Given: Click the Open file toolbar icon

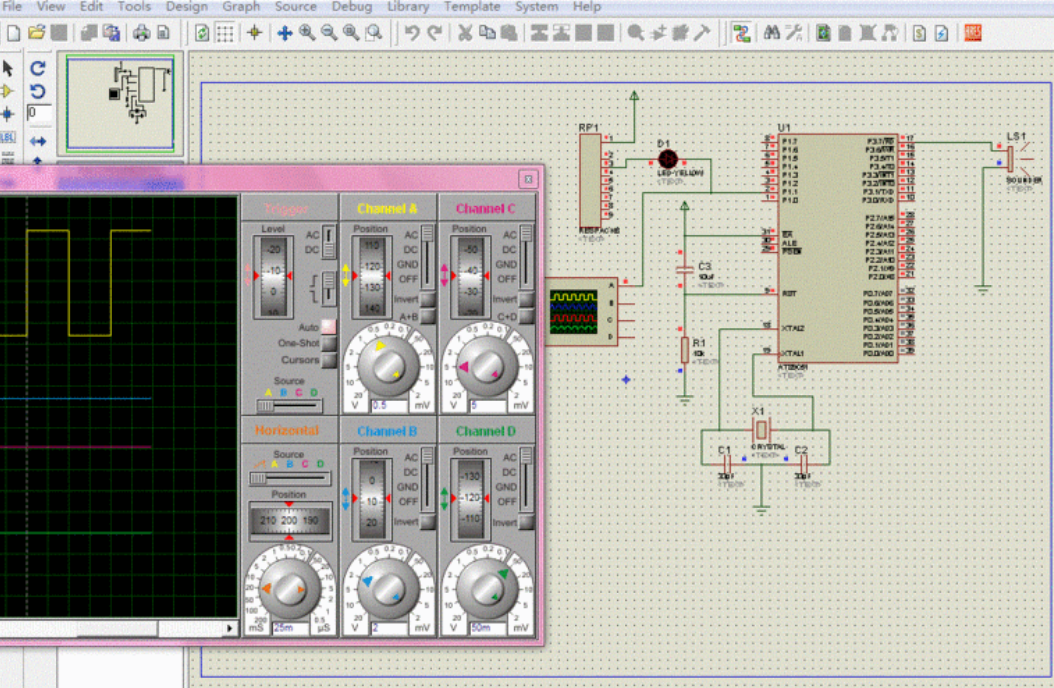Looking at the screenshot, I should pos(36,33).
